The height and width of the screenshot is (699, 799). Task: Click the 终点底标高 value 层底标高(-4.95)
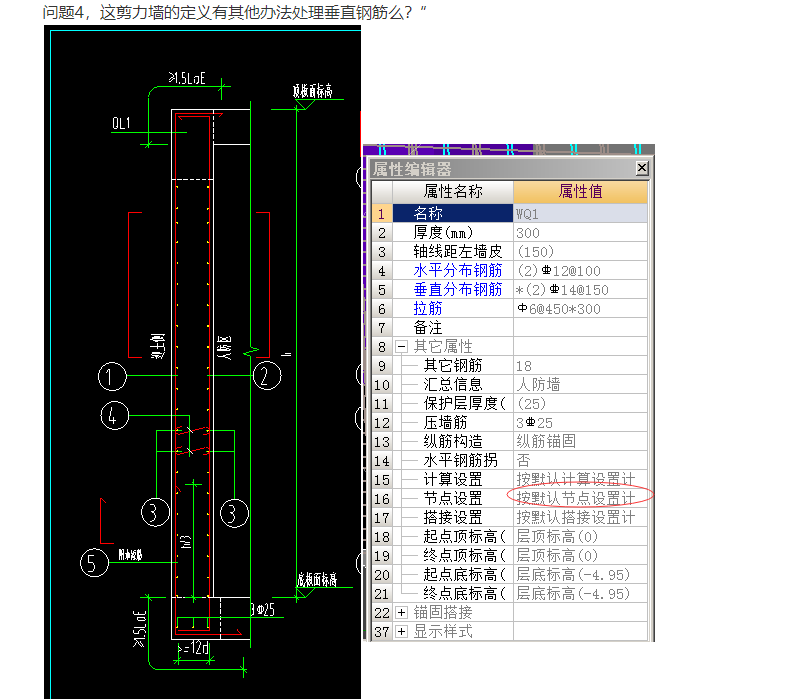(580, 594)
